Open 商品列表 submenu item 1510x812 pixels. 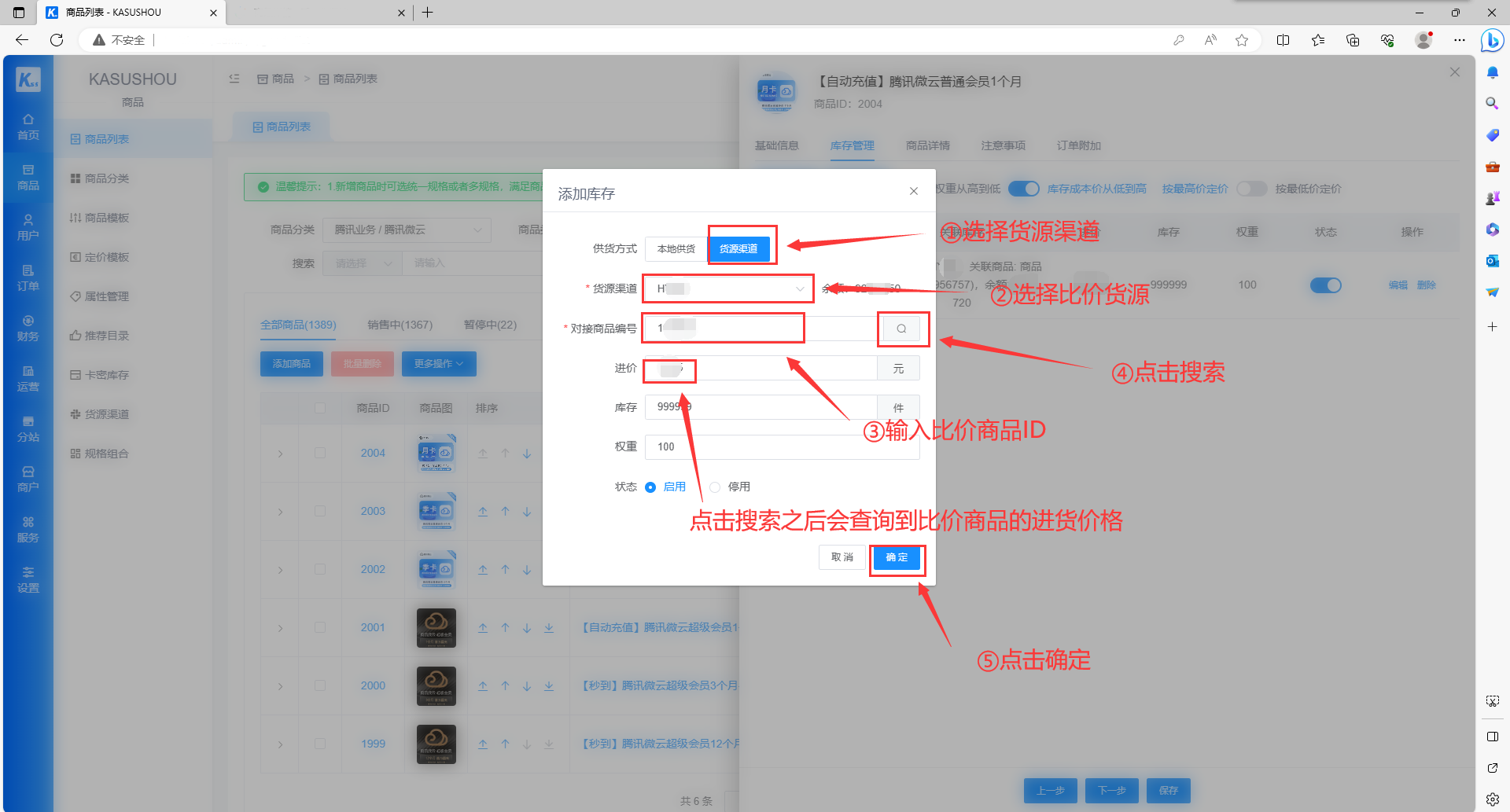(x=133, y=139)
